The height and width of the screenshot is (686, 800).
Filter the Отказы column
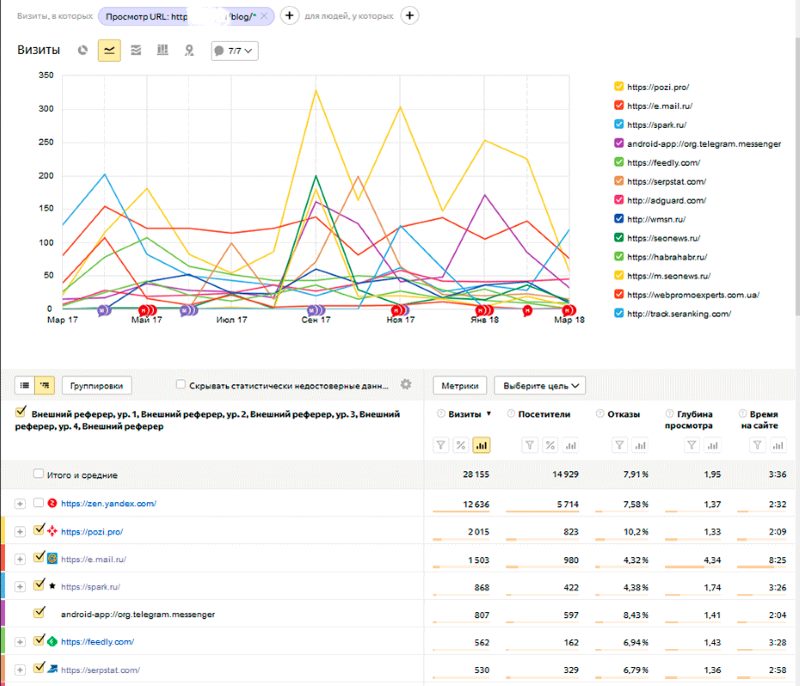point(619,445)
